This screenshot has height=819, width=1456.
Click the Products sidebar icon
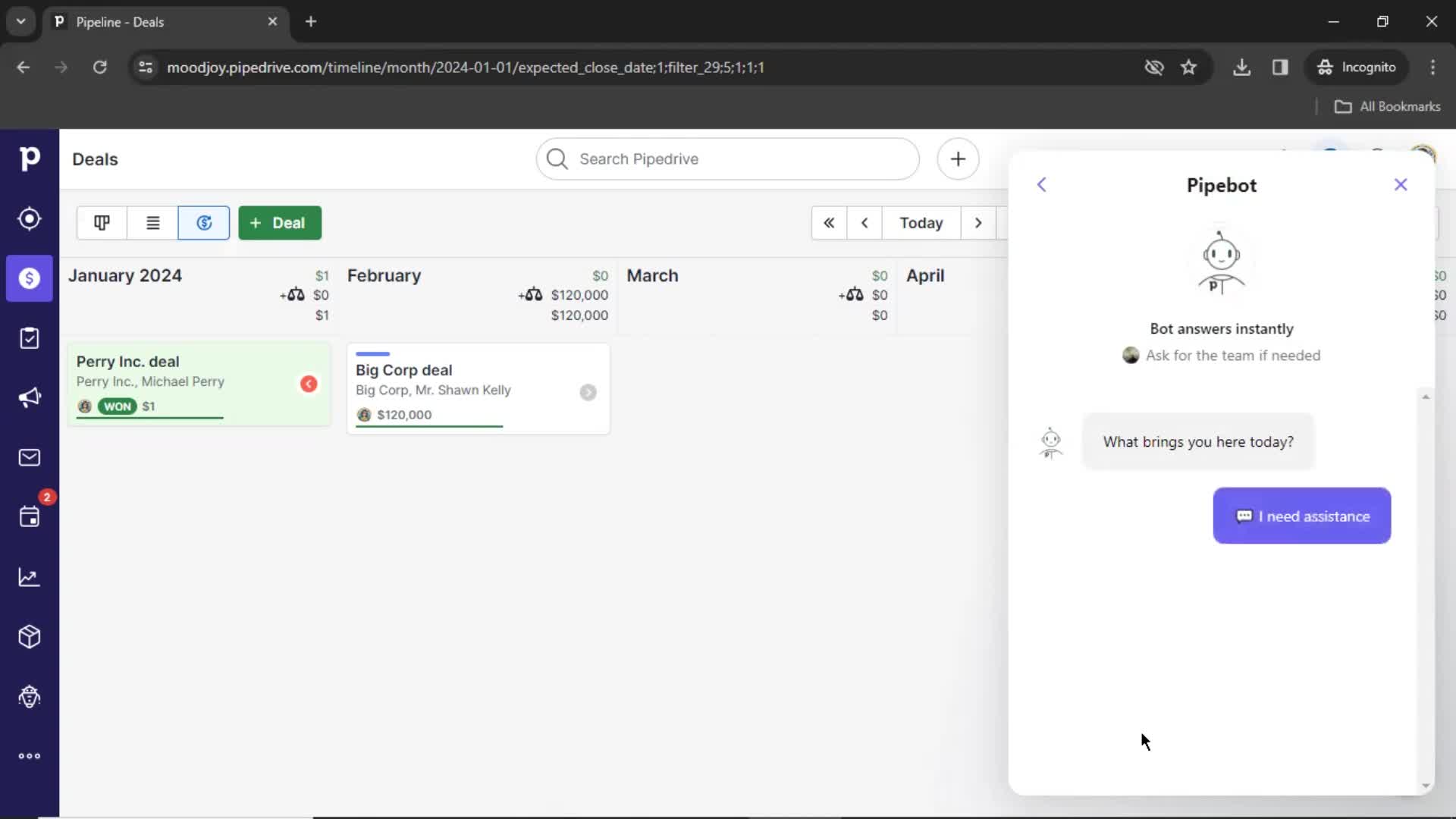pyautogui.click(x=29, y=637)
